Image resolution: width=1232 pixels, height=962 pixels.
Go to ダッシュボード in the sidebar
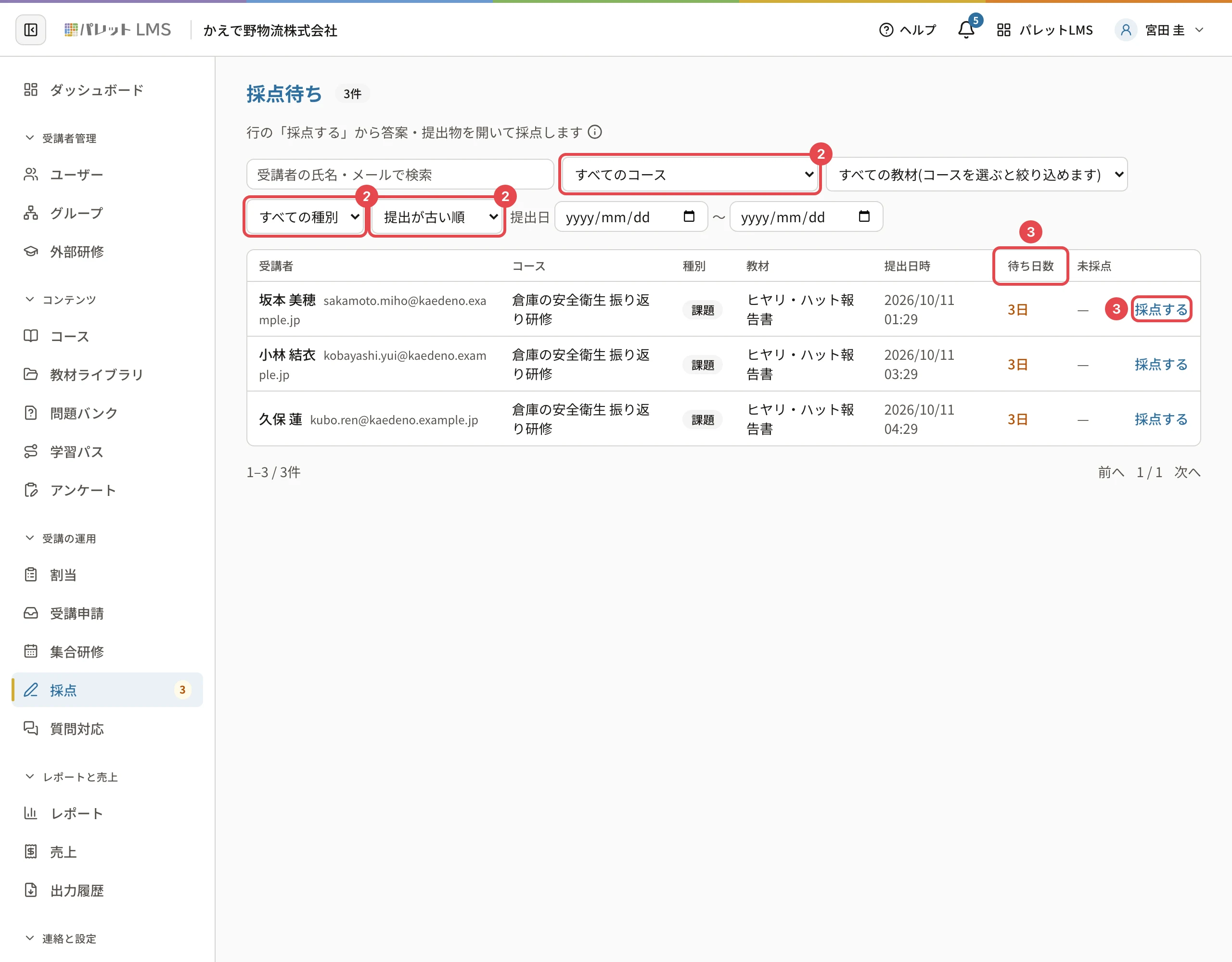click(x=107, y=90)
